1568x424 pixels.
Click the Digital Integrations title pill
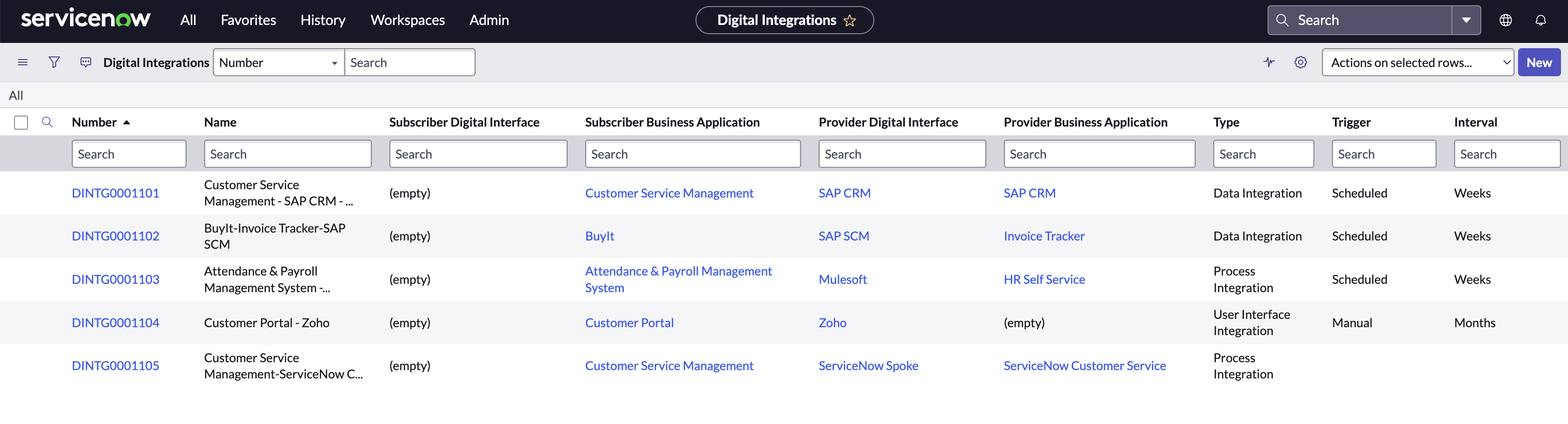point(784,20)
